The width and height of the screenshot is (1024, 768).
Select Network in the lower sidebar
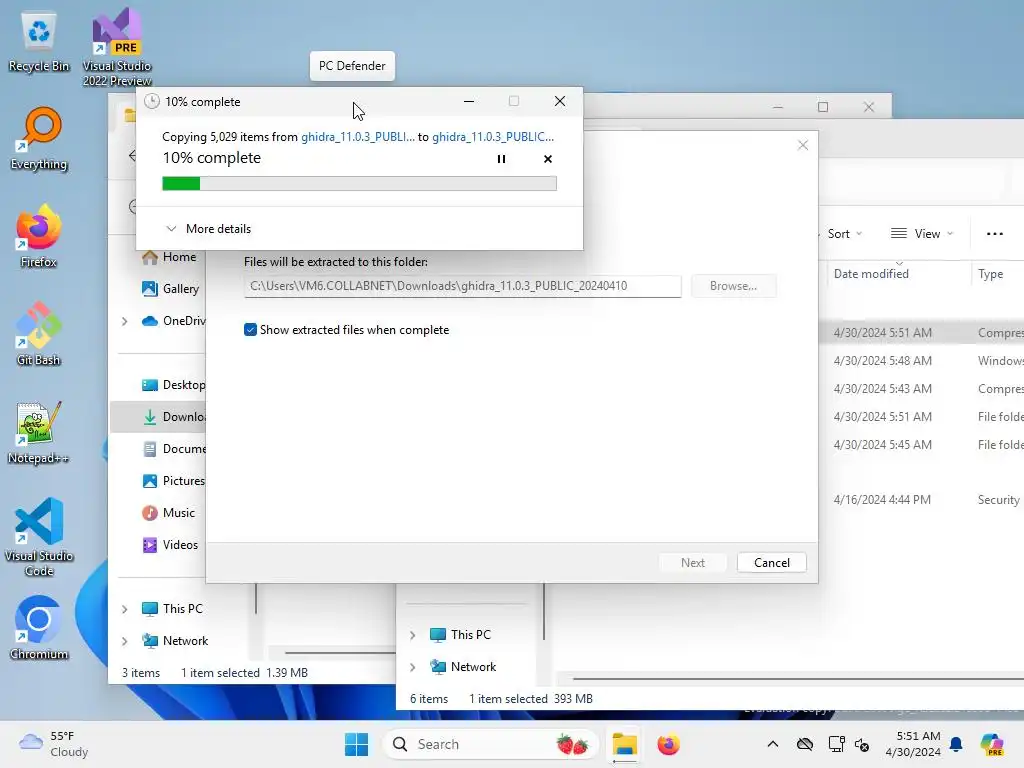[x=463, y=667]
